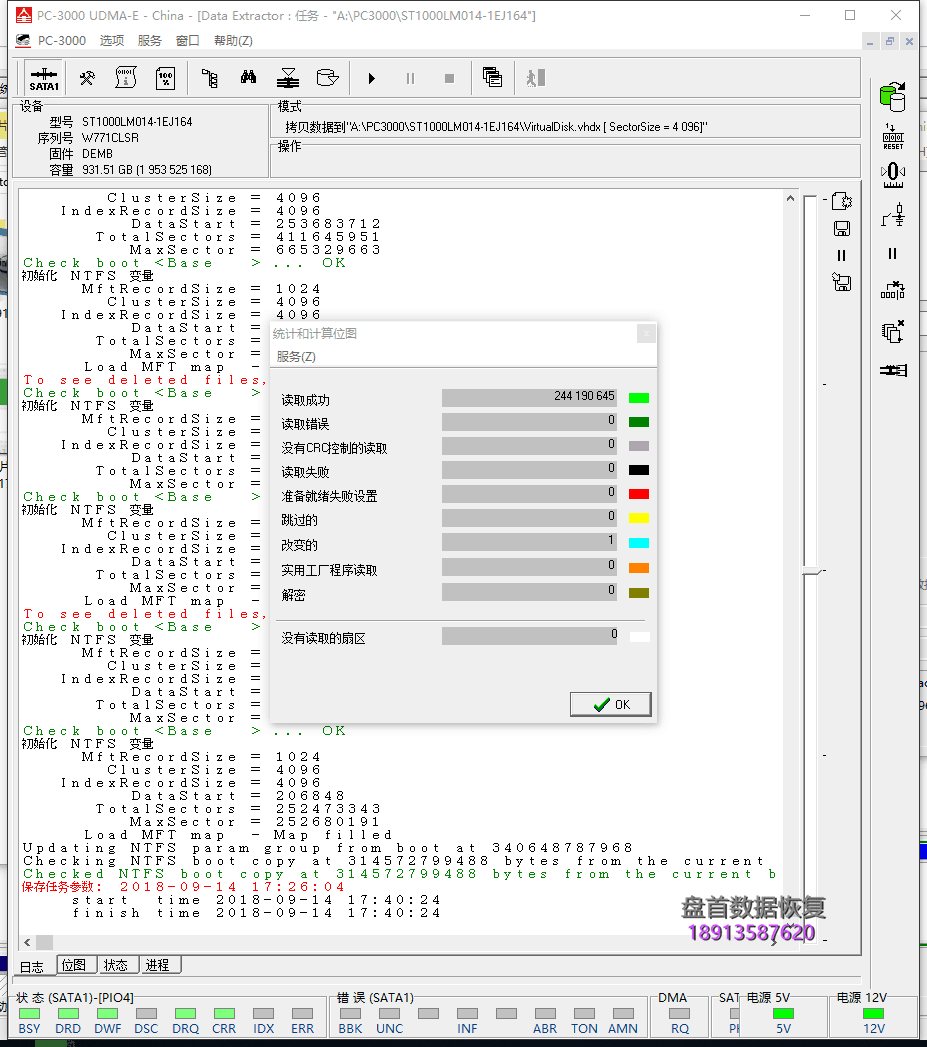Switch to the 位图 tab
Screen dimensions: 927x1047
pos(75,964)
